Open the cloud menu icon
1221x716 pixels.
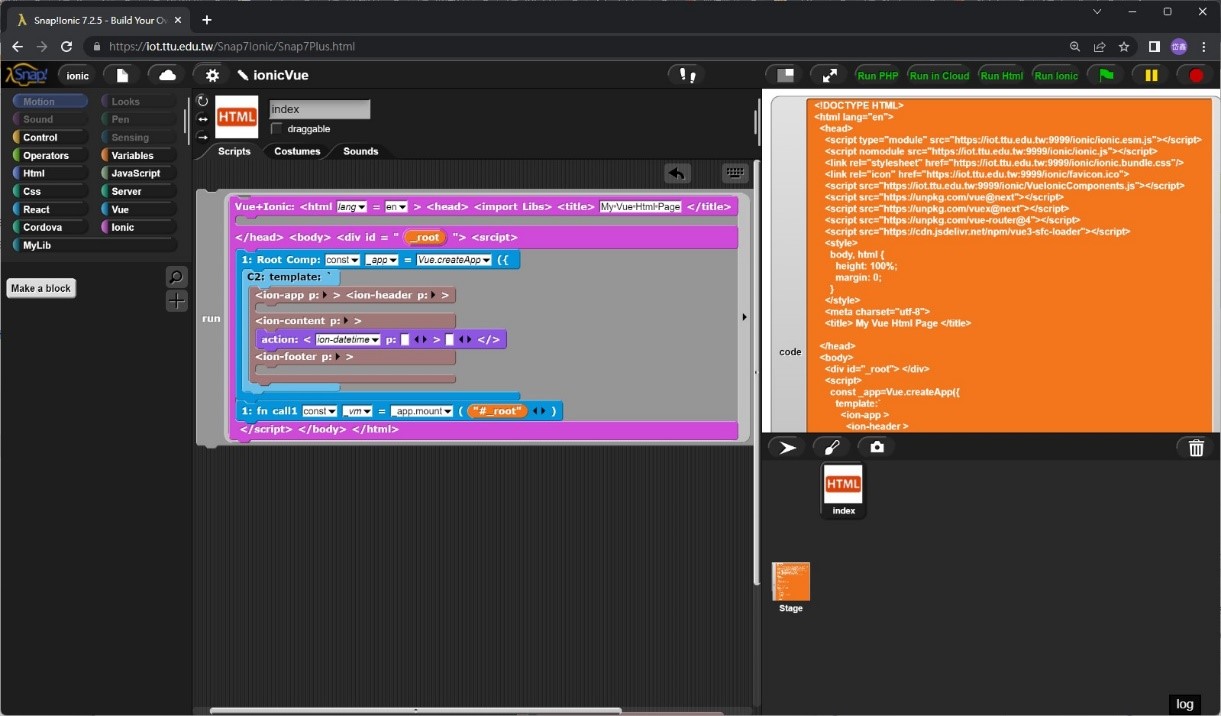click(x=167, y=75)
